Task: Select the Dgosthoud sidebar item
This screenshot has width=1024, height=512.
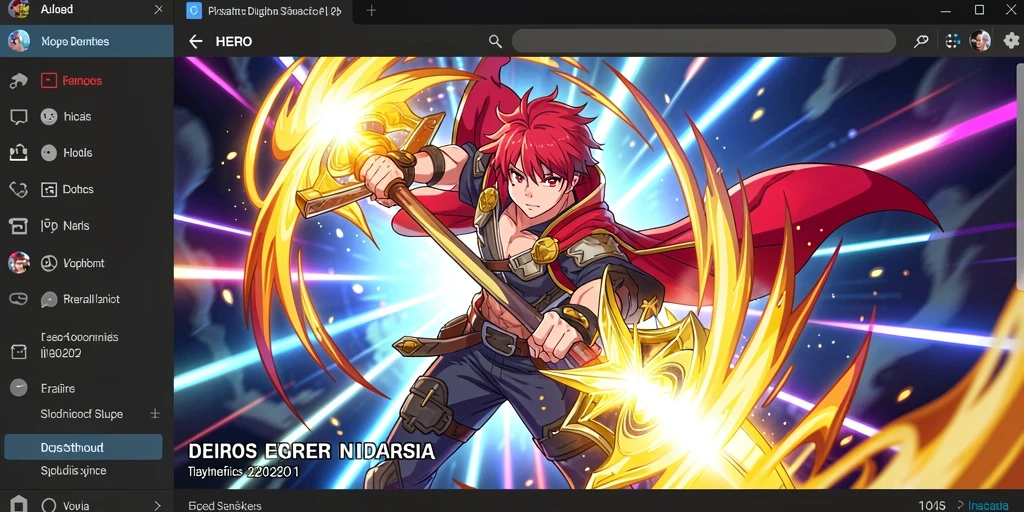Action: click(x=84, y=447)
